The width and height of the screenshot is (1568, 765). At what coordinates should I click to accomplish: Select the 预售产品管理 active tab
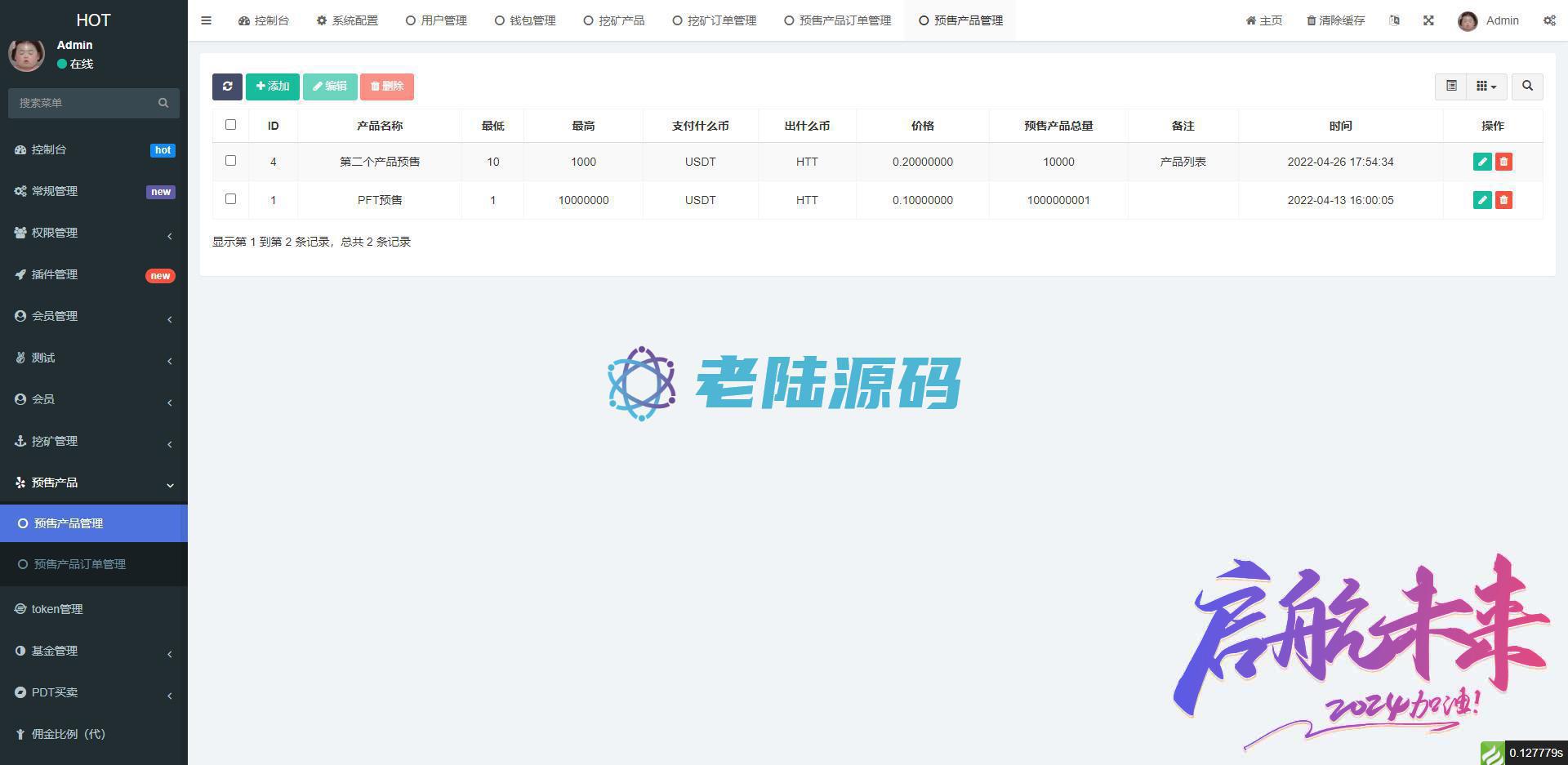tap(960, 20)
